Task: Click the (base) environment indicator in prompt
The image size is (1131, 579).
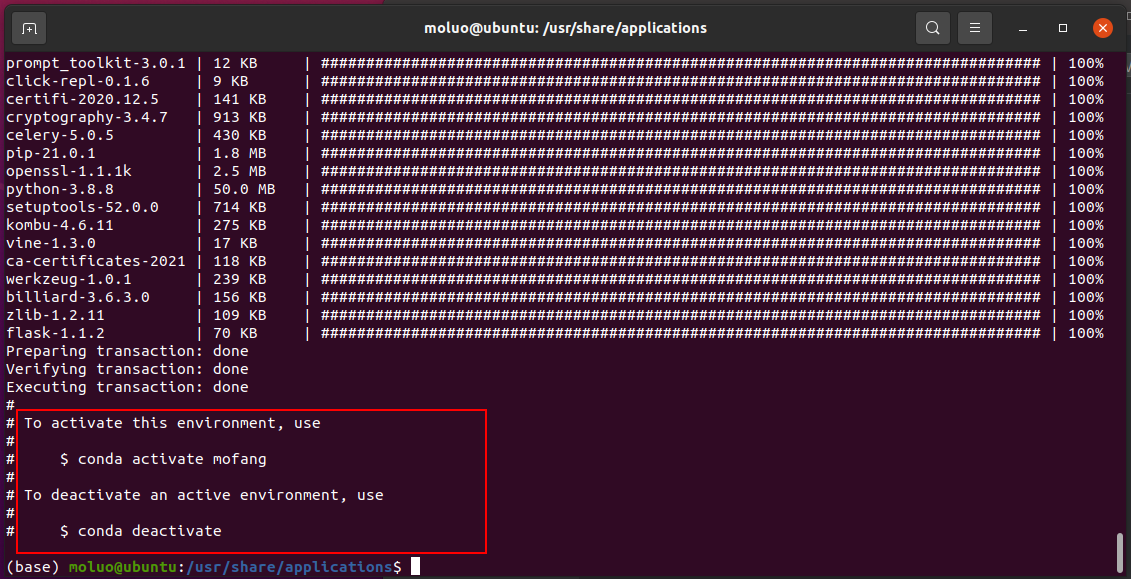Action: (32, 567)
